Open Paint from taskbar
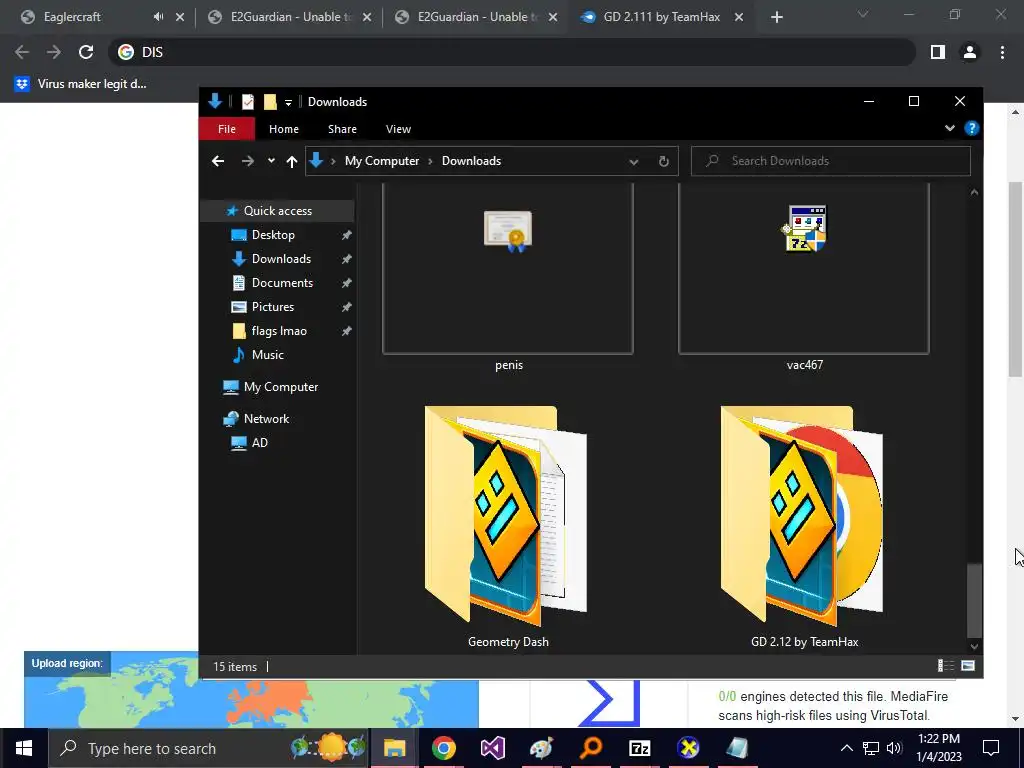 point(541,748)
